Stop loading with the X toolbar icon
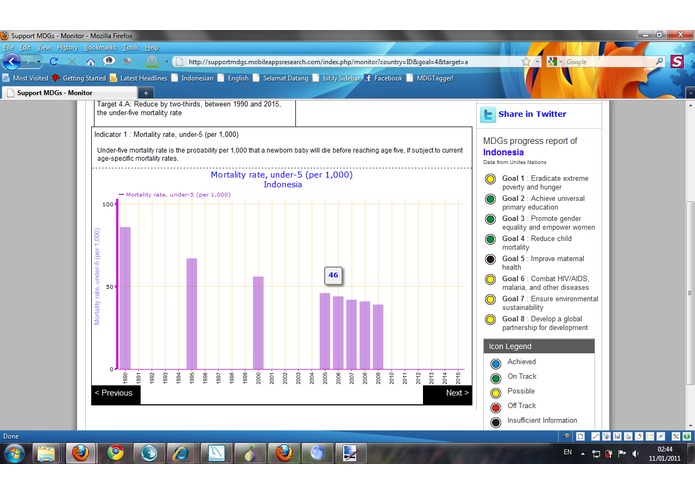 pyautogui.click(x=72, y=62)
